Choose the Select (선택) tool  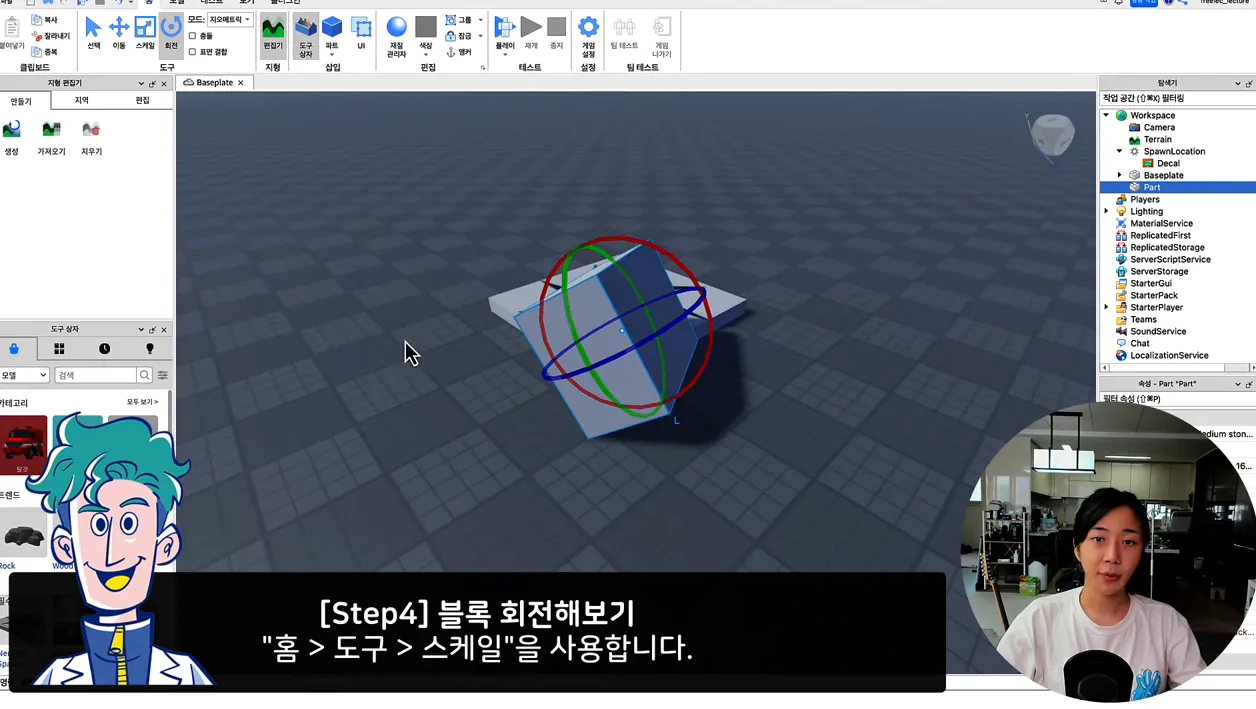coord(93,32)
